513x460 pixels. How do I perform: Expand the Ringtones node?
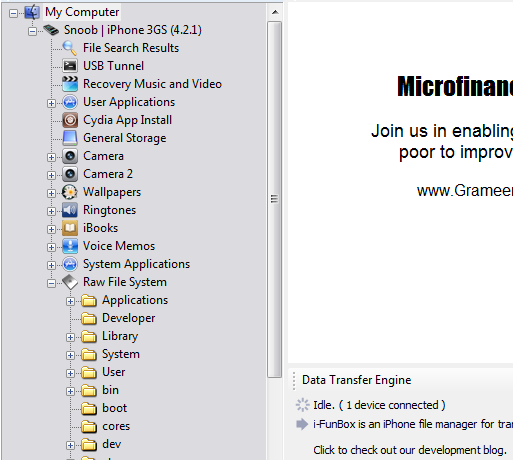tap(51, 211)
